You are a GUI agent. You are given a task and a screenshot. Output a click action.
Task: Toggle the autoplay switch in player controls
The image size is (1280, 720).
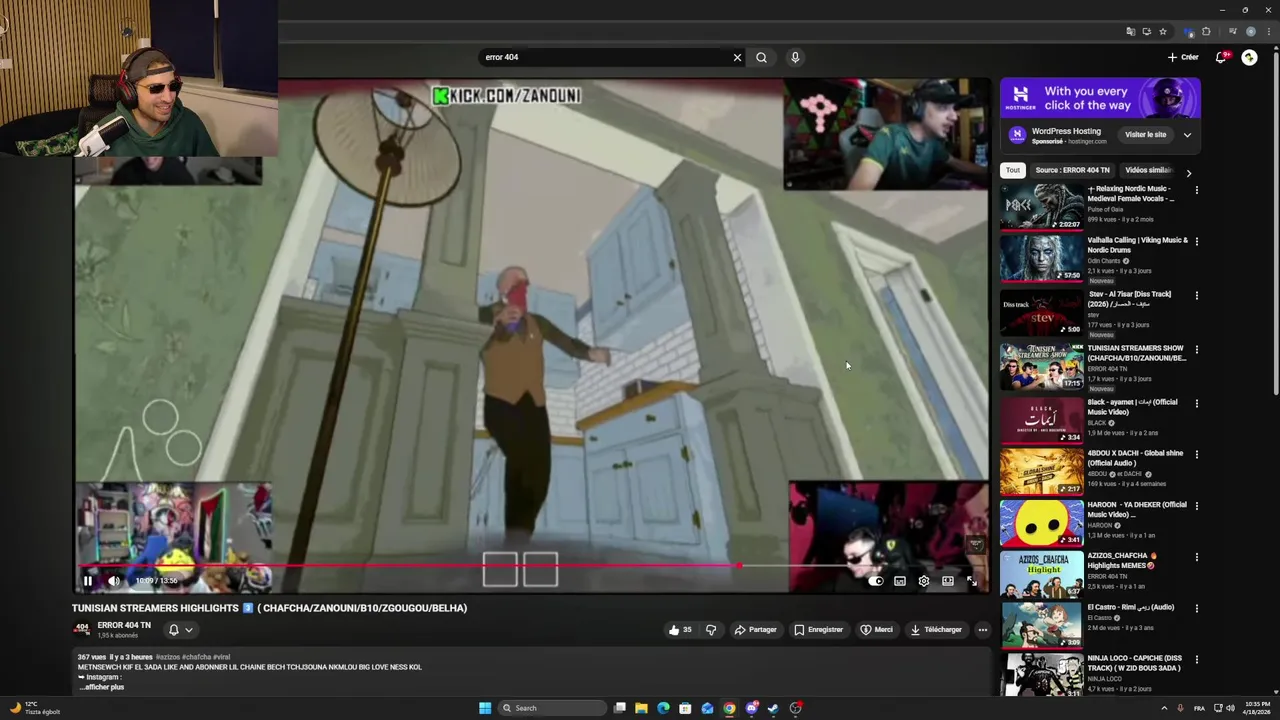[875, 581]
